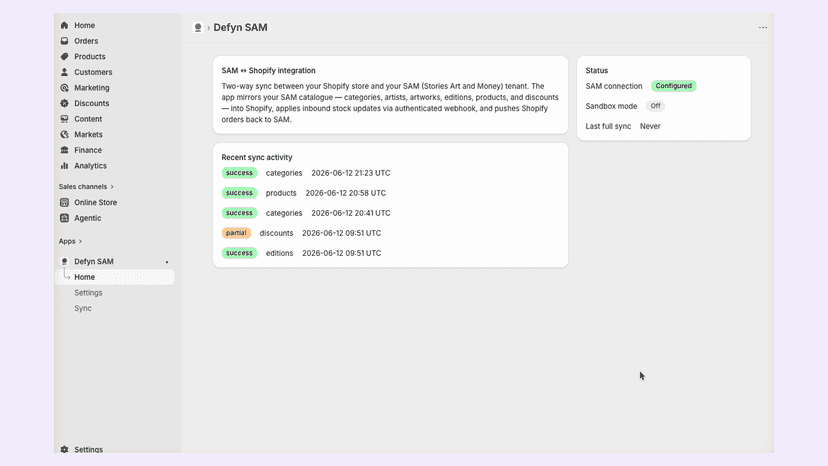
Task: Click the Analytics bar chart icon
Action: coord(64,165)
